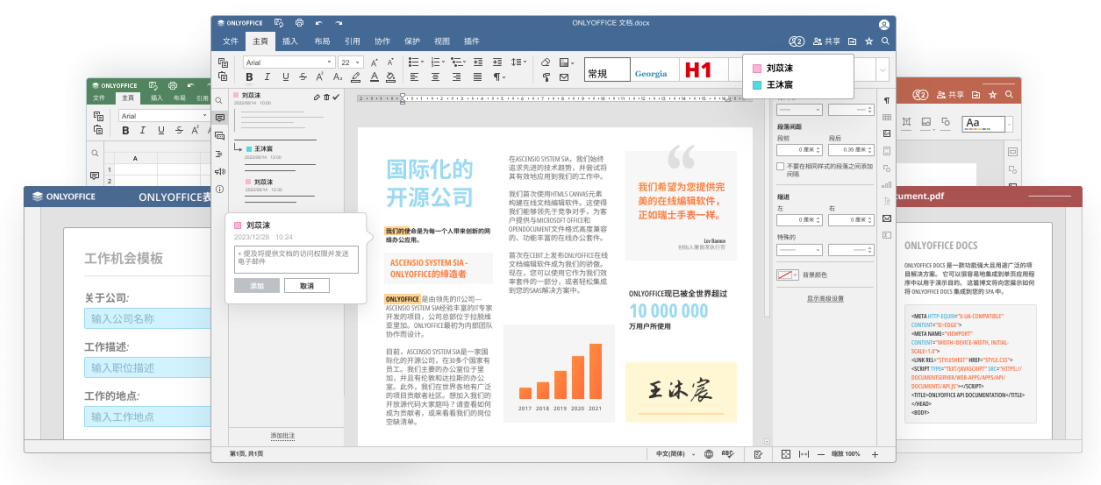Open the About info icon in left sidebar

click(x=220, y=189)
